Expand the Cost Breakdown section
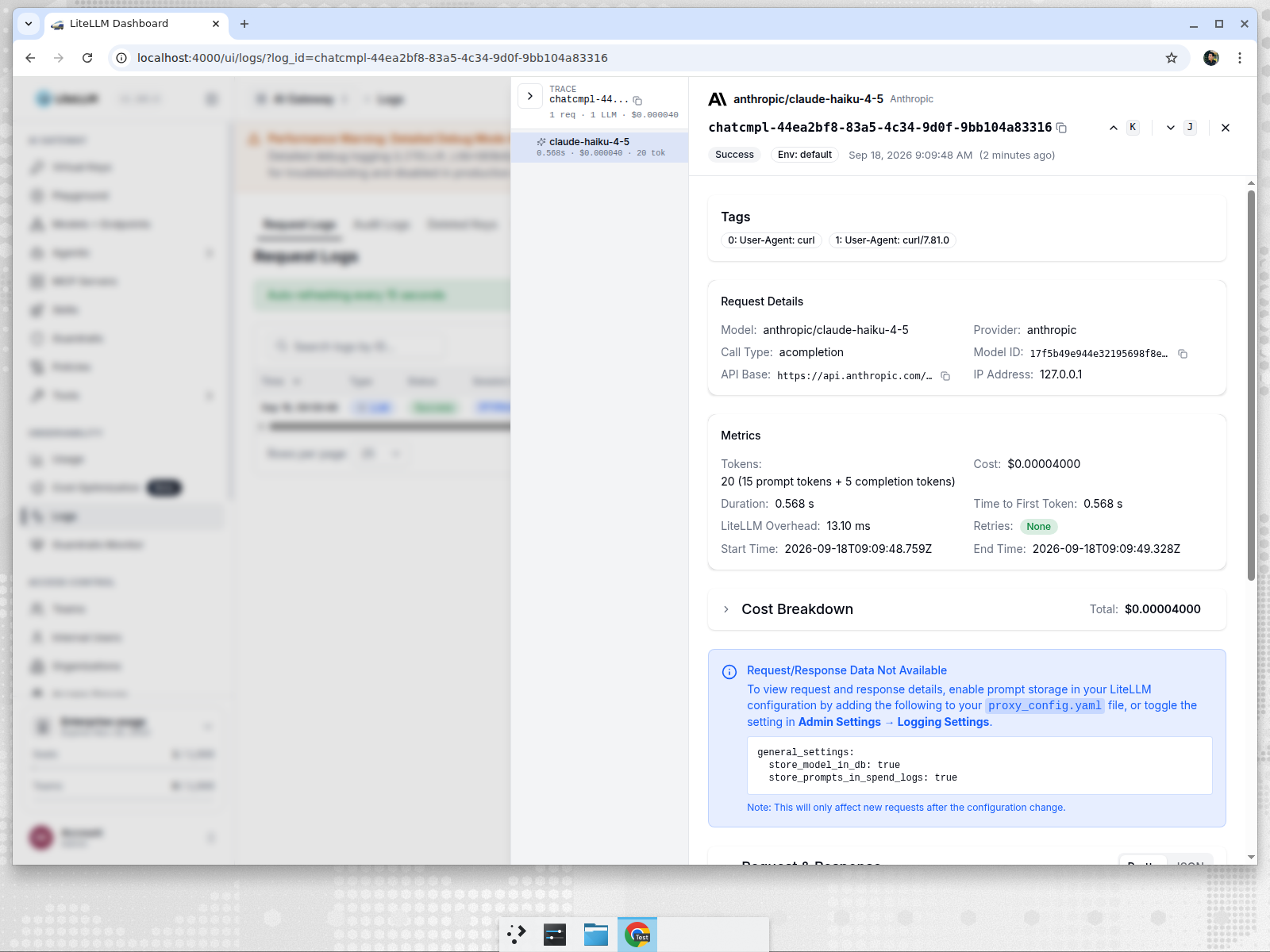 tap(726, 609)
